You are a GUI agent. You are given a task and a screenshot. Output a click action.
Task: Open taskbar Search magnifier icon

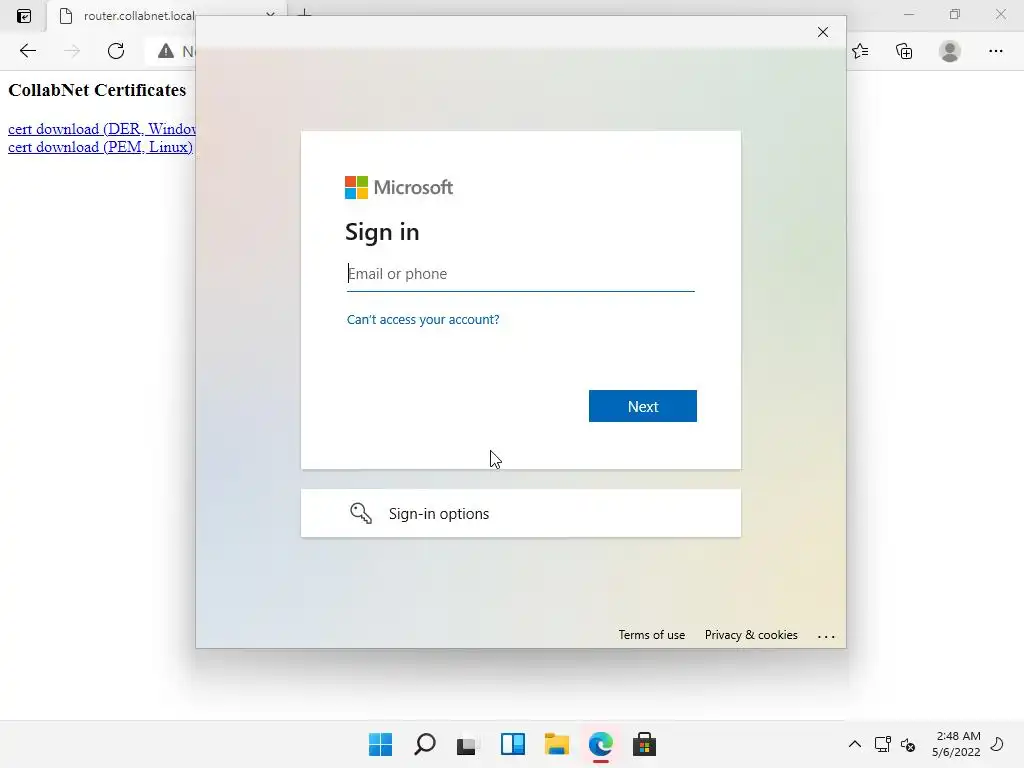coord(424,744)
